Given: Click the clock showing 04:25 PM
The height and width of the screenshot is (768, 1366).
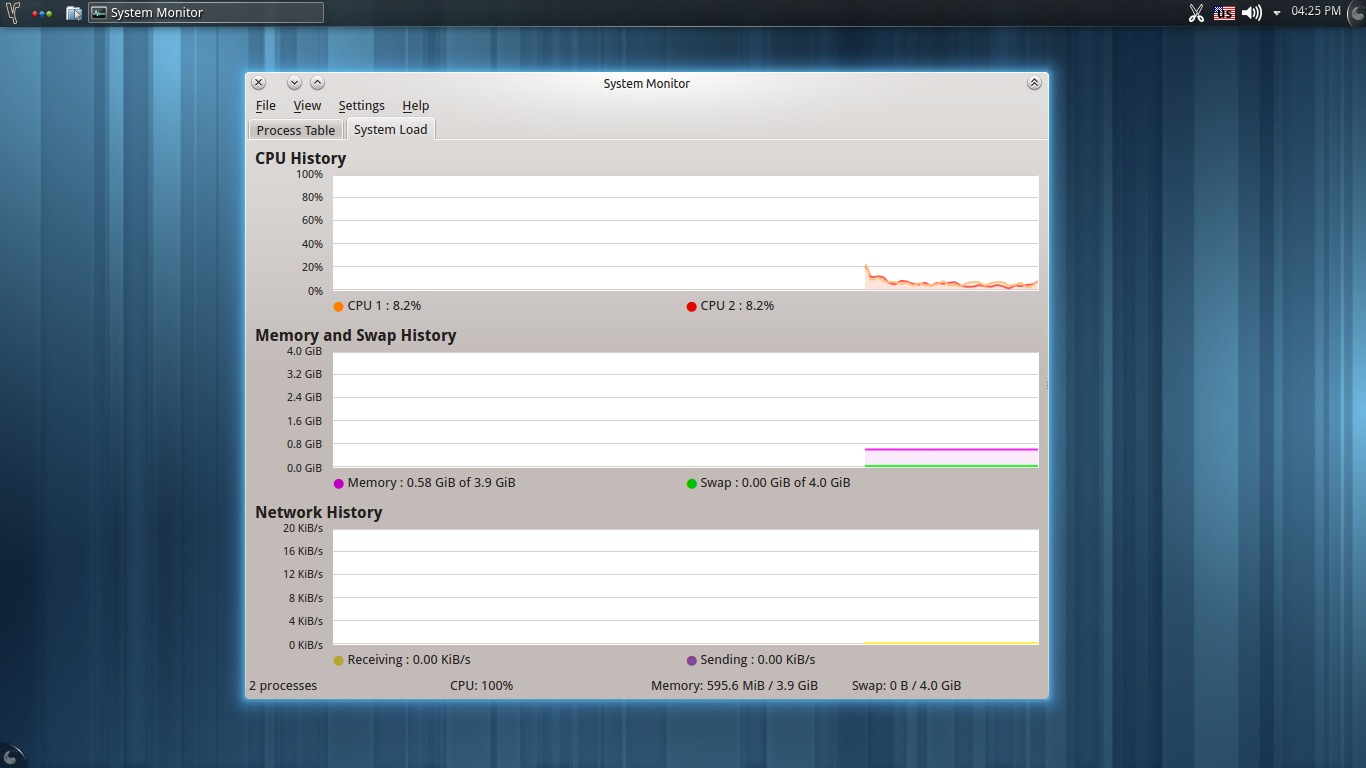Looking at the screenshot, I should click(1315, 12).
